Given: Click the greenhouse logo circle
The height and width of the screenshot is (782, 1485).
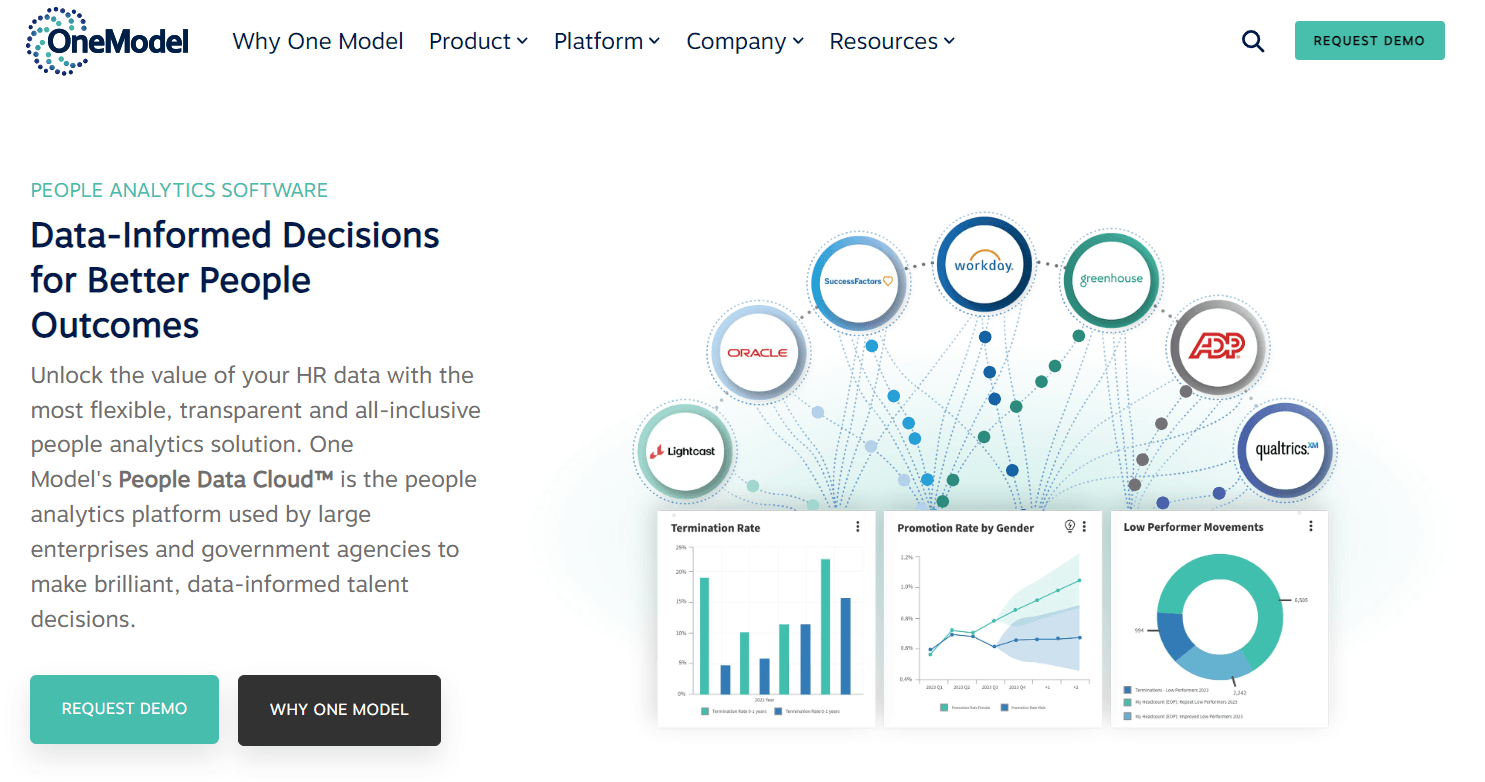Looking at the screenshot, I should (1110, 279).
